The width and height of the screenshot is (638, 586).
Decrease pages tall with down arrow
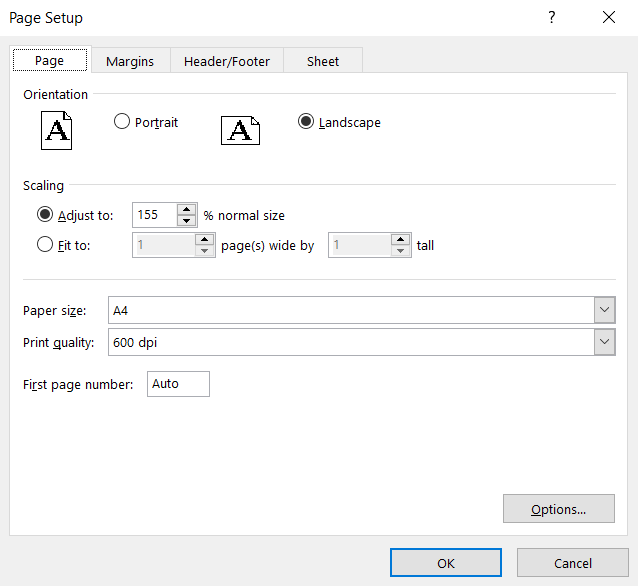(401, 251)
